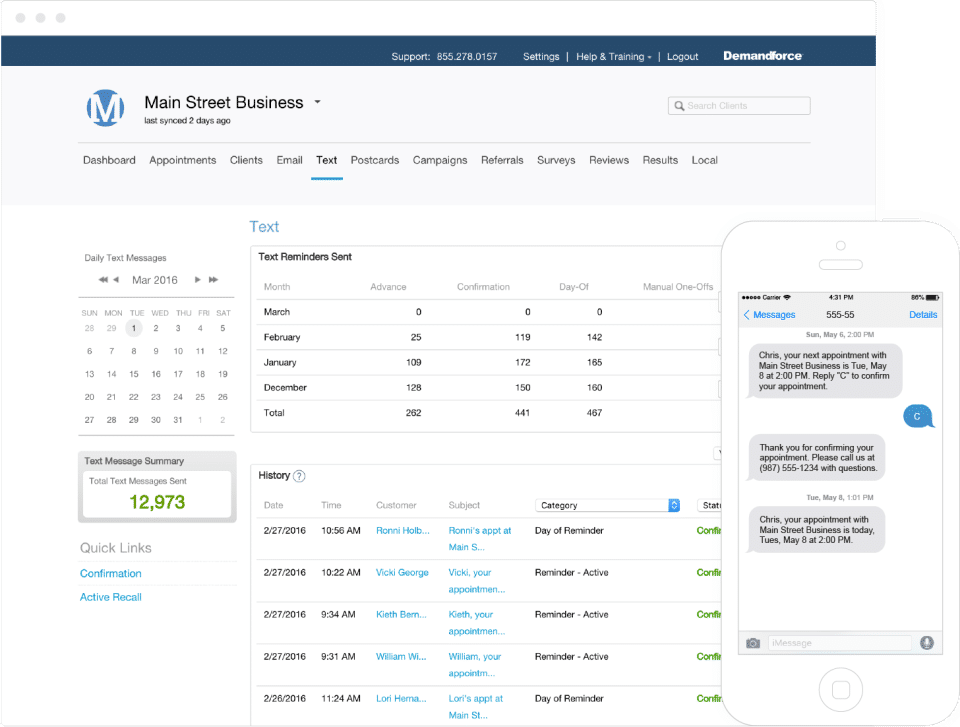Open the Confirmation quick link
The width and height of the screenshot is (960, 727).
tap(111, 574)
